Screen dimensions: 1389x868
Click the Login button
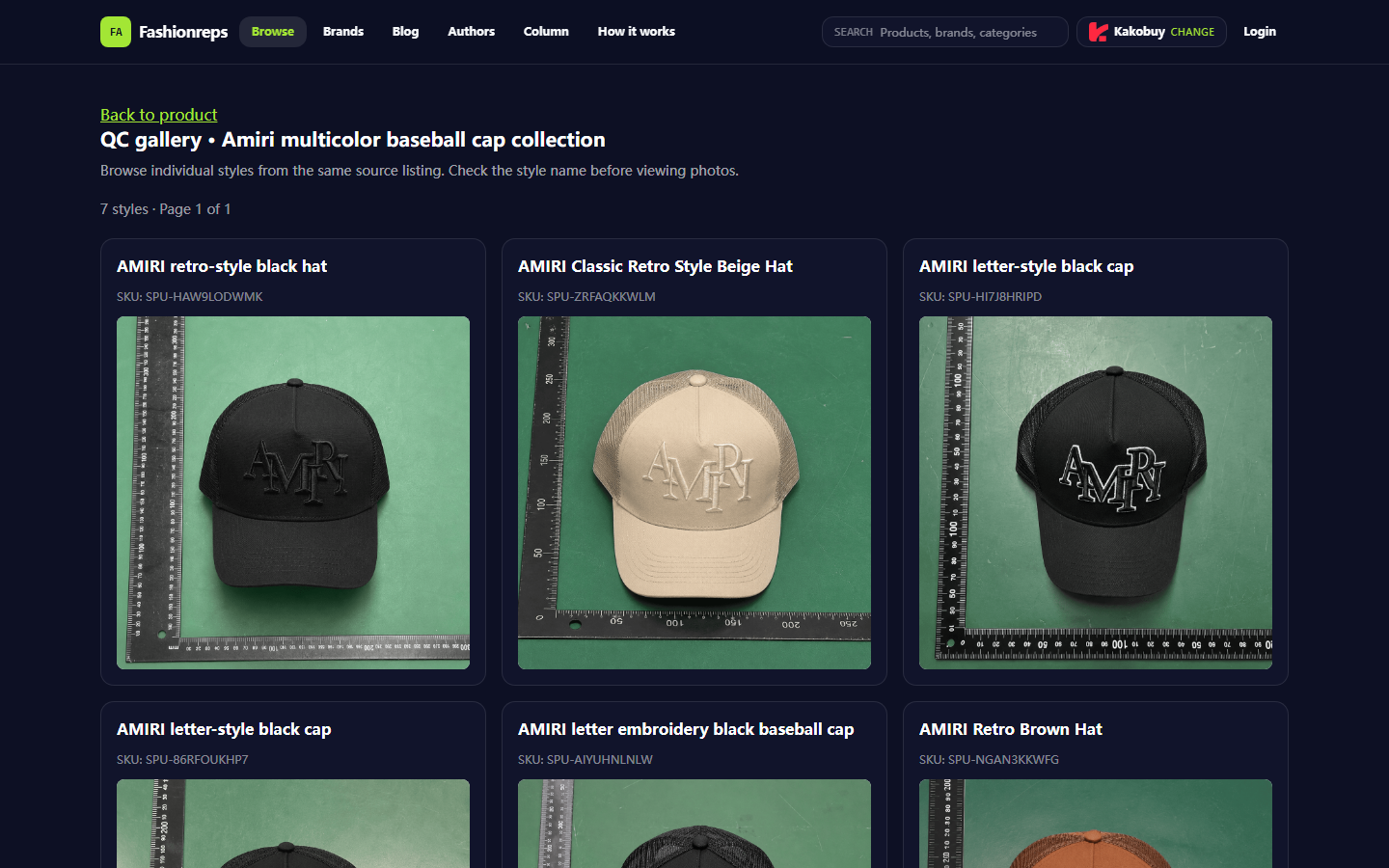(x=1260, y=32)
